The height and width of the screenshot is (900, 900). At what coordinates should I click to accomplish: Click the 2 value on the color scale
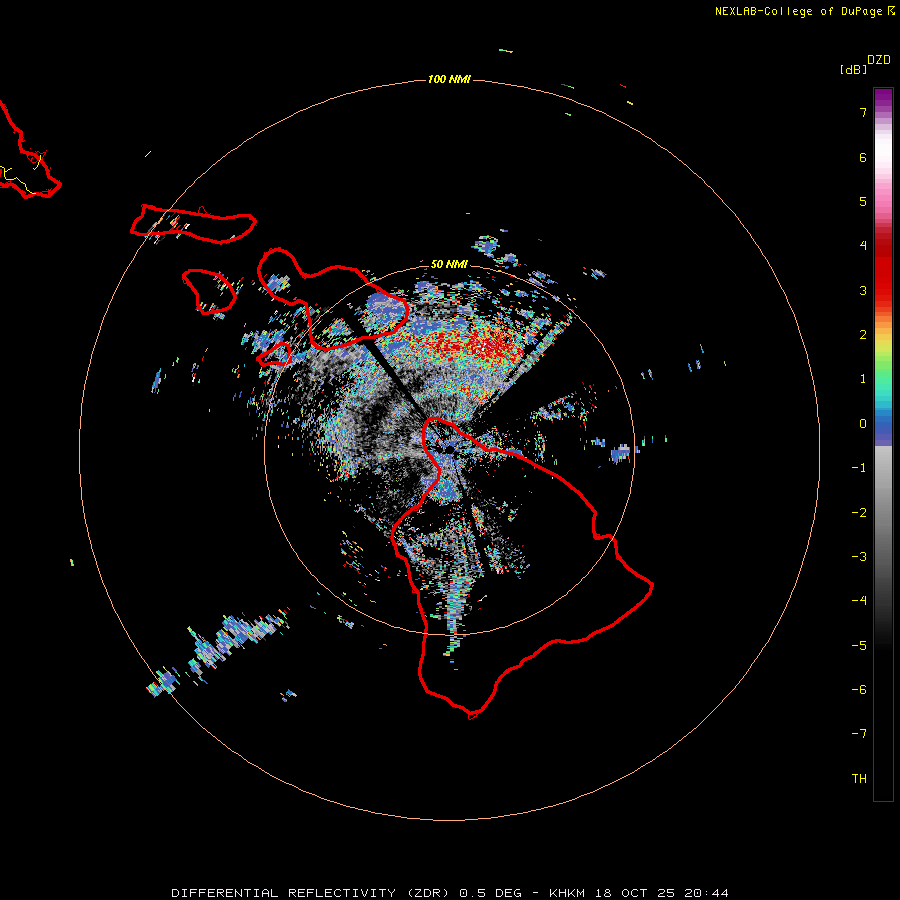click(863, 335)
